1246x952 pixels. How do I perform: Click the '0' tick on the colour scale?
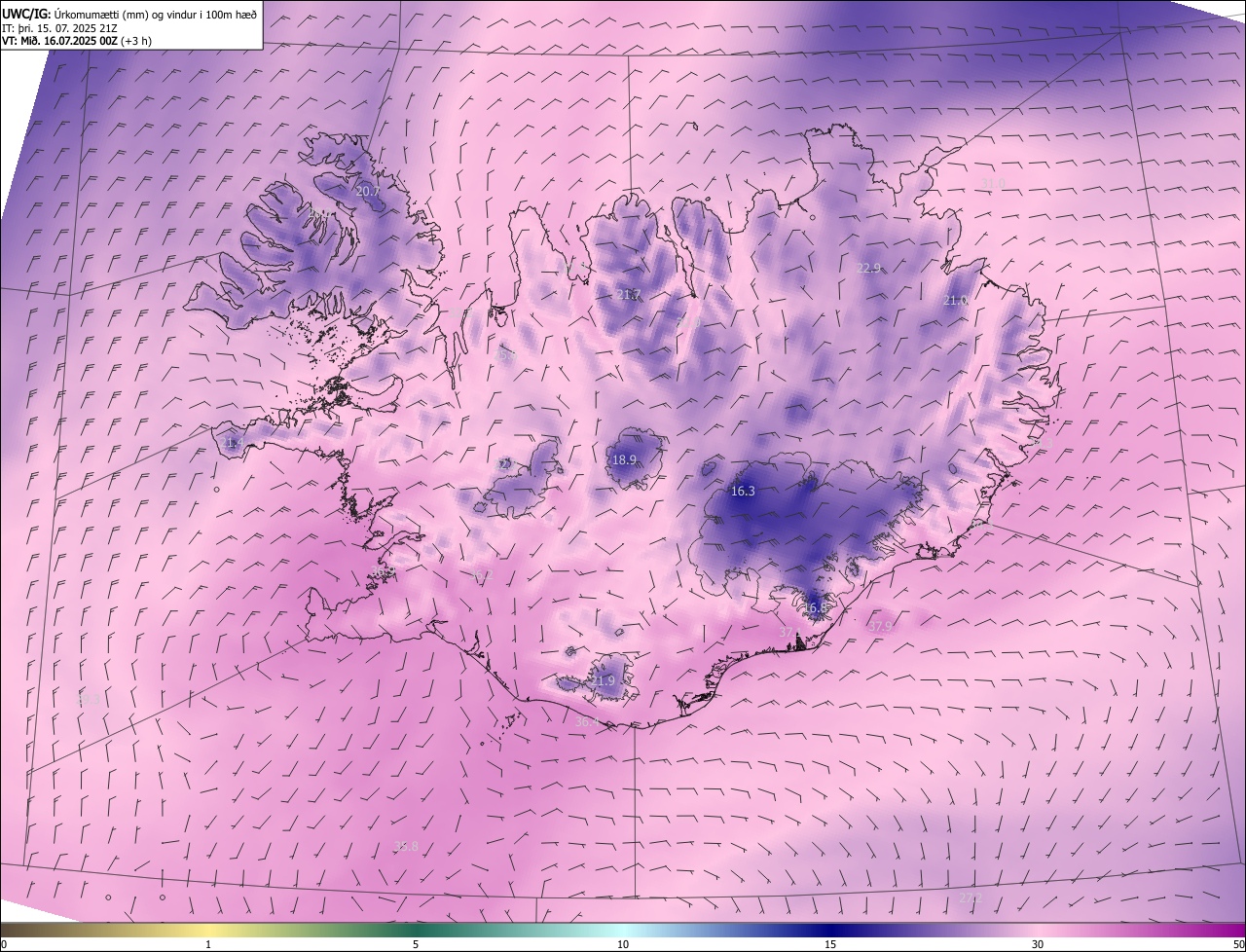pyautogui.click(x=4, y=944)
